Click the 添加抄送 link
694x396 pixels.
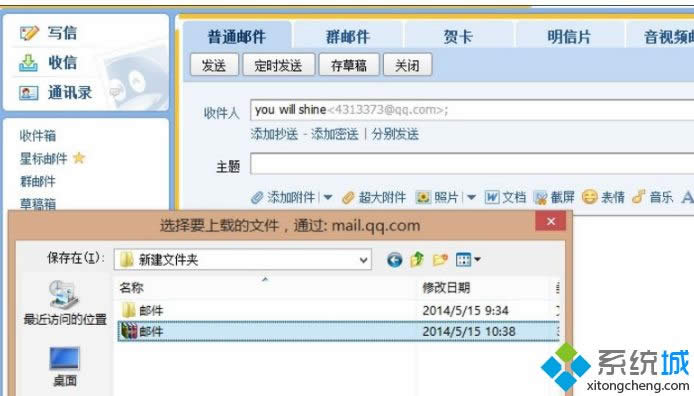(x=274, y=134)
